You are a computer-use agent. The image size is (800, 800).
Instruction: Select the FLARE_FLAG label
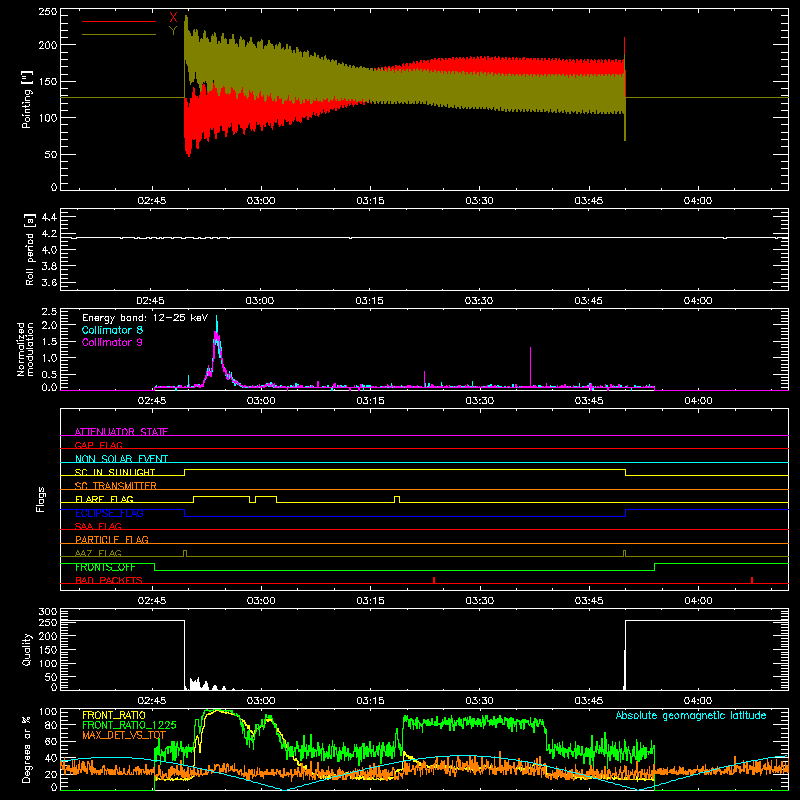[104, 499]
